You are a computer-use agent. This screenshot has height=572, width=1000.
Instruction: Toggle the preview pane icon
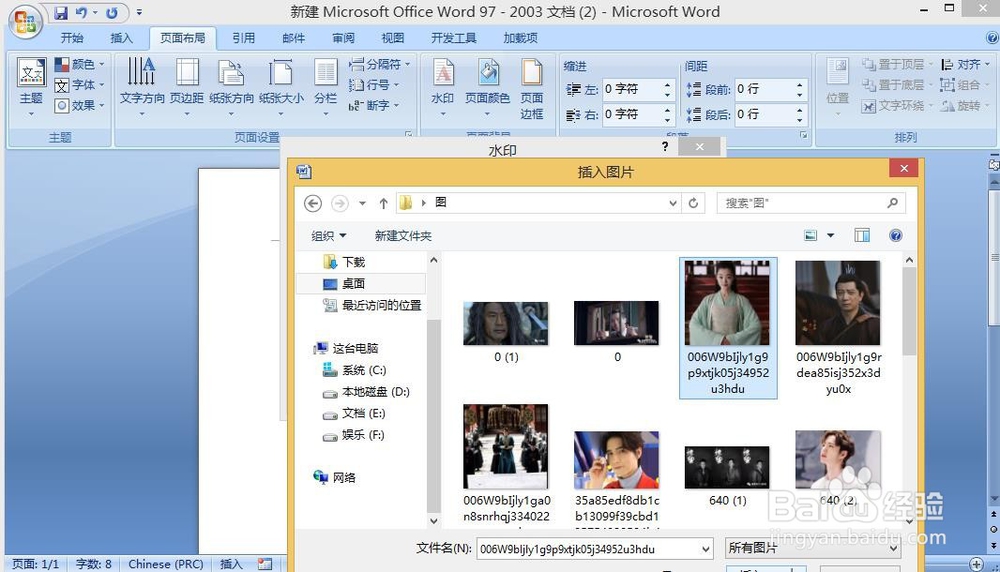[862, 236]
